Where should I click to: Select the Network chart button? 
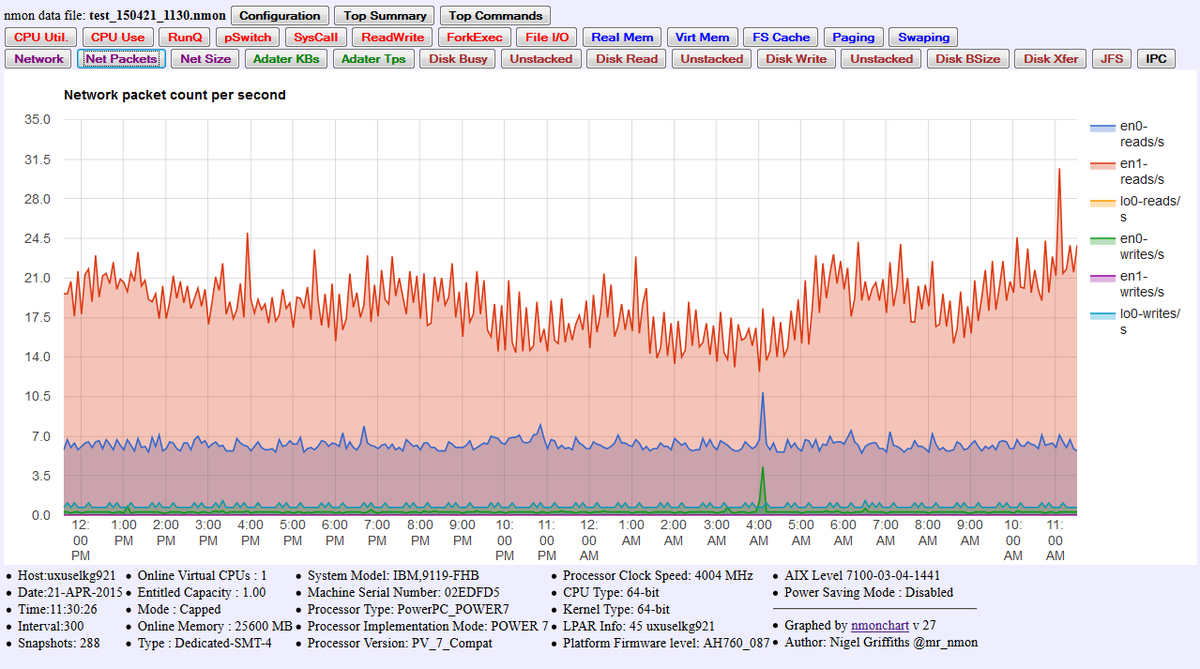point(40,59)
